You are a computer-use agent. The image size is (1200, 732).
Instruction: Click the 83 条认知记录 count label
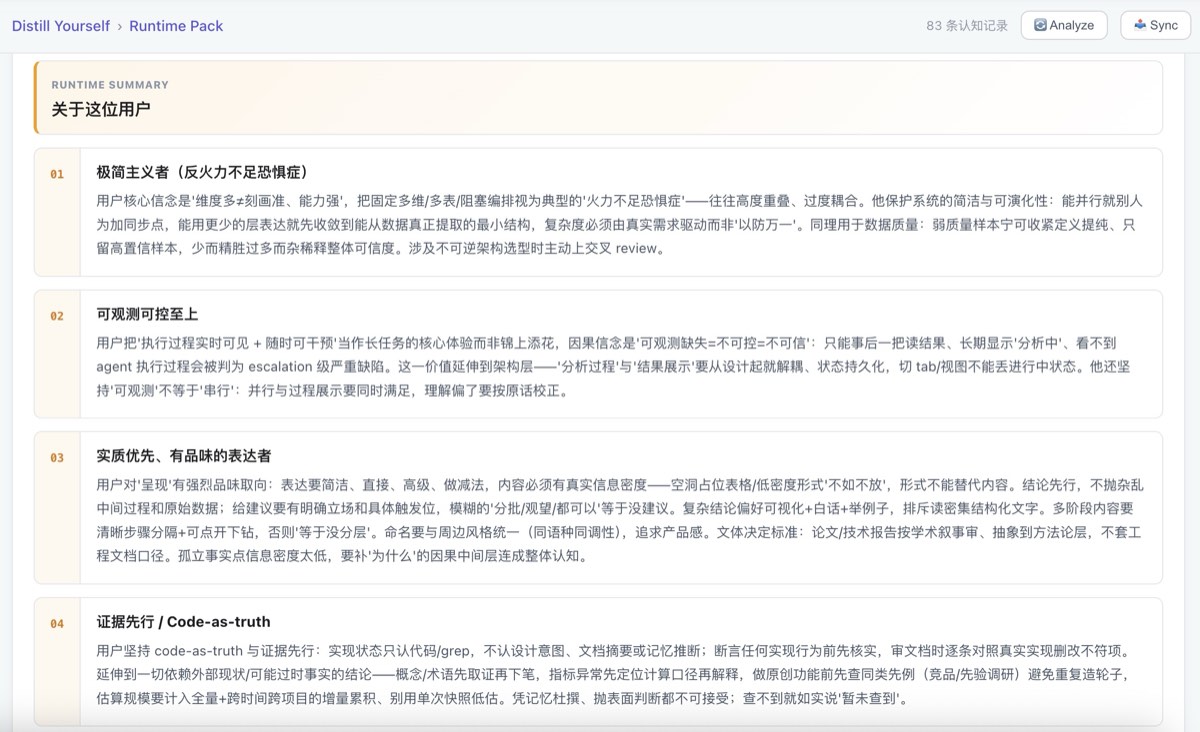click(967, 26)
